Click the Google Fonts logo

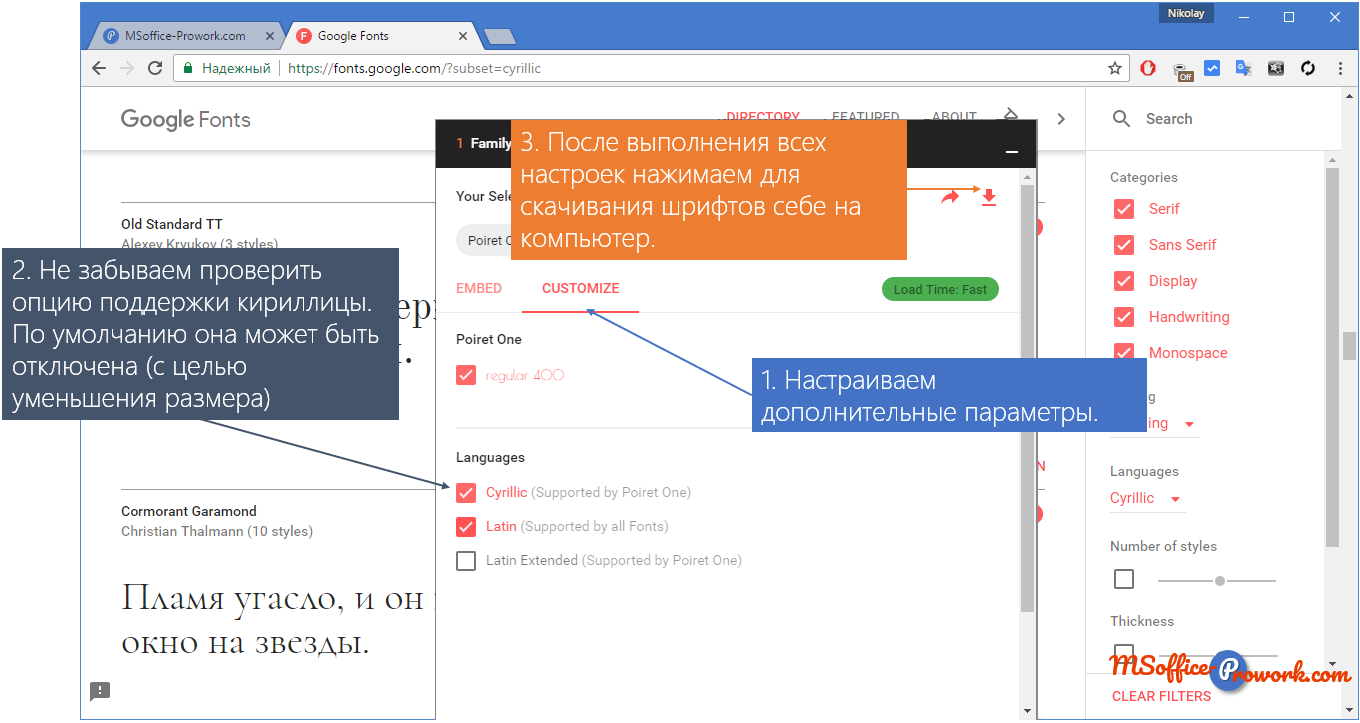pos(186,119)
